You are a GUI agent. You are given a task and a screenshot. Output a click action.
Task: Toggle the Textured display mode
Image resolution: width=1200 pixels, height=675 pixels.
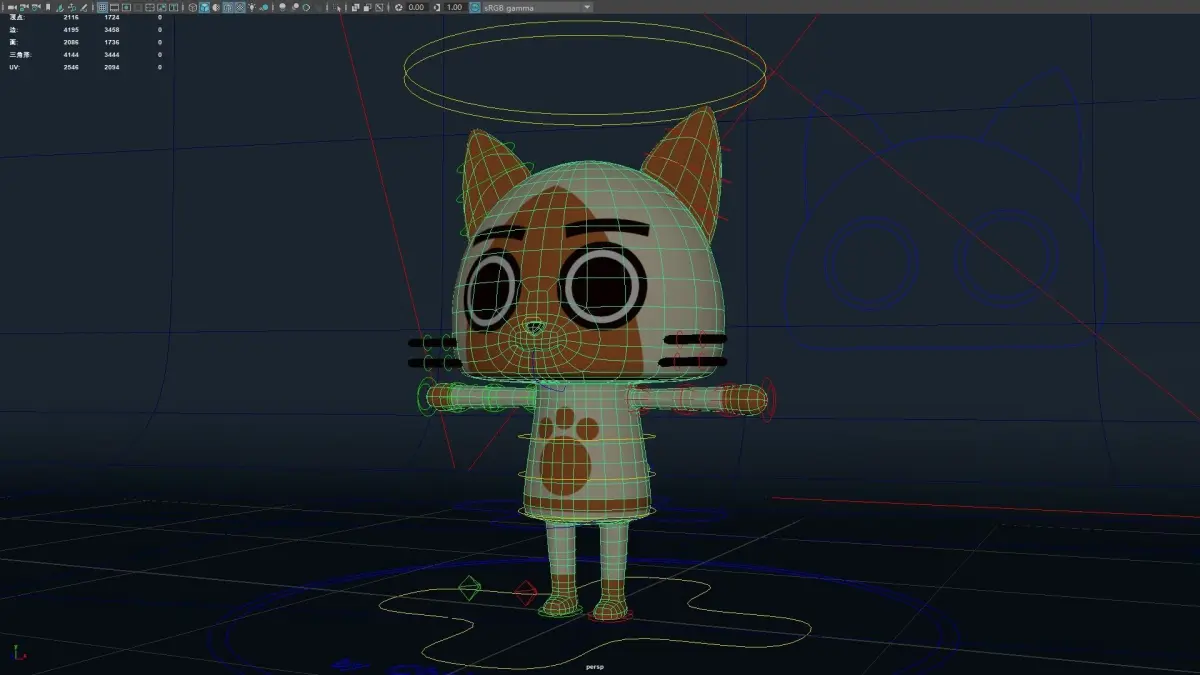click(x=239, y=7)
